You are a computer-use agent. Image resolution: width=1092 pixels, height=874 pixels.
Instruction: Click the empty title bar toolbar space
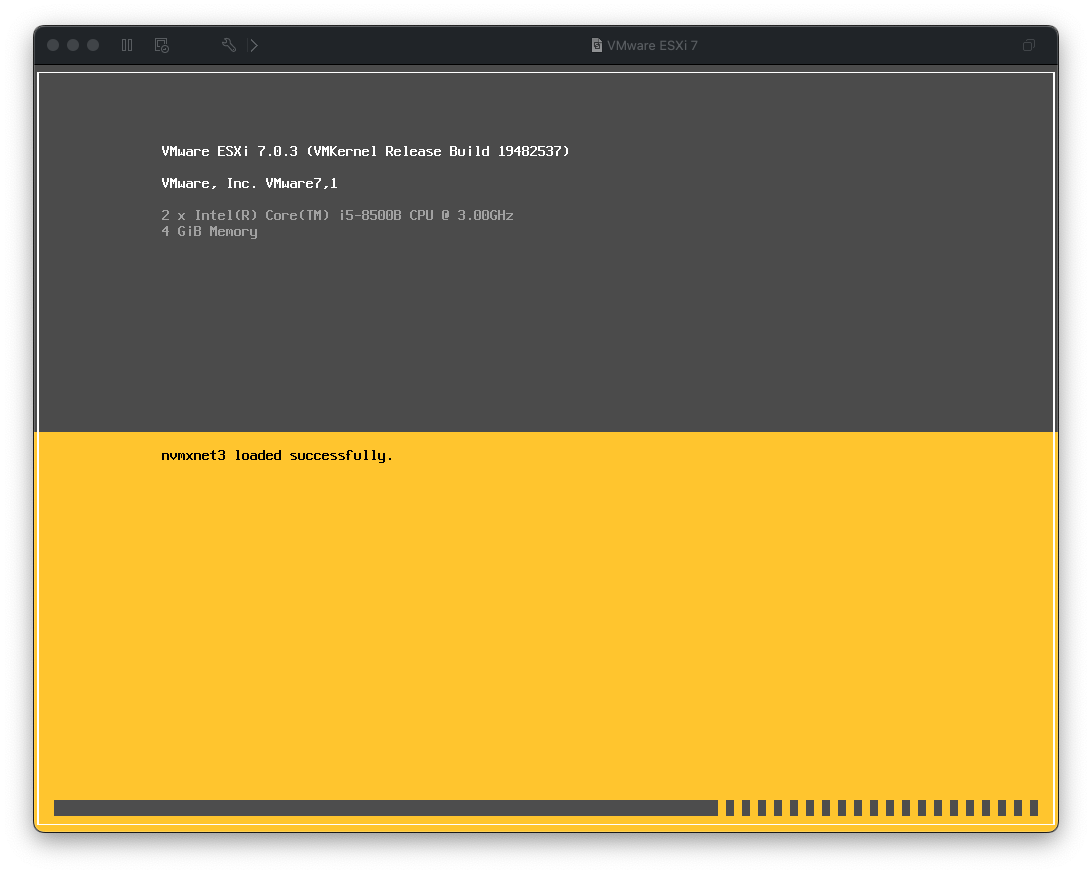pyautogui.click(x=420, y=45)
